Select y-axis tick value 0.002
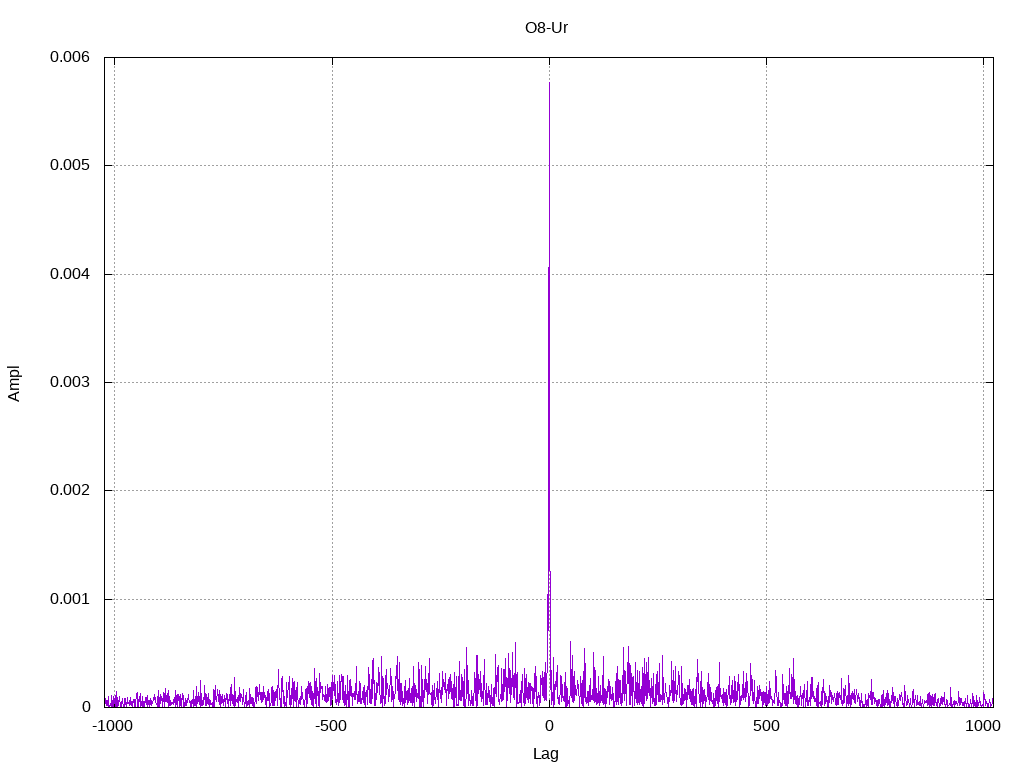Image resolution: width=1024 pixels, height=768 pixels. (x=70, y=490)
